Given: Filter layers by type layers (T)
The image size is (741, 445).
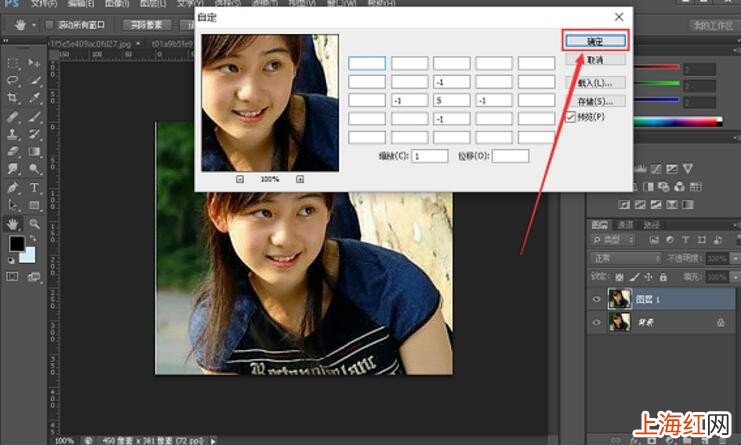Looking at the screenshot, I should click(x=685, y=240).
